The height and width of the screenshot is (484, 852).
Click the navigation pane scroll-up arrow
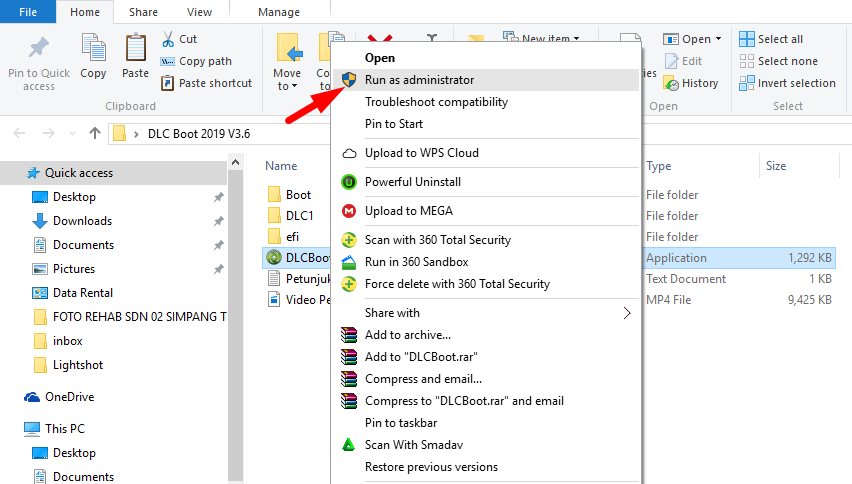click(x=235, y=162)
